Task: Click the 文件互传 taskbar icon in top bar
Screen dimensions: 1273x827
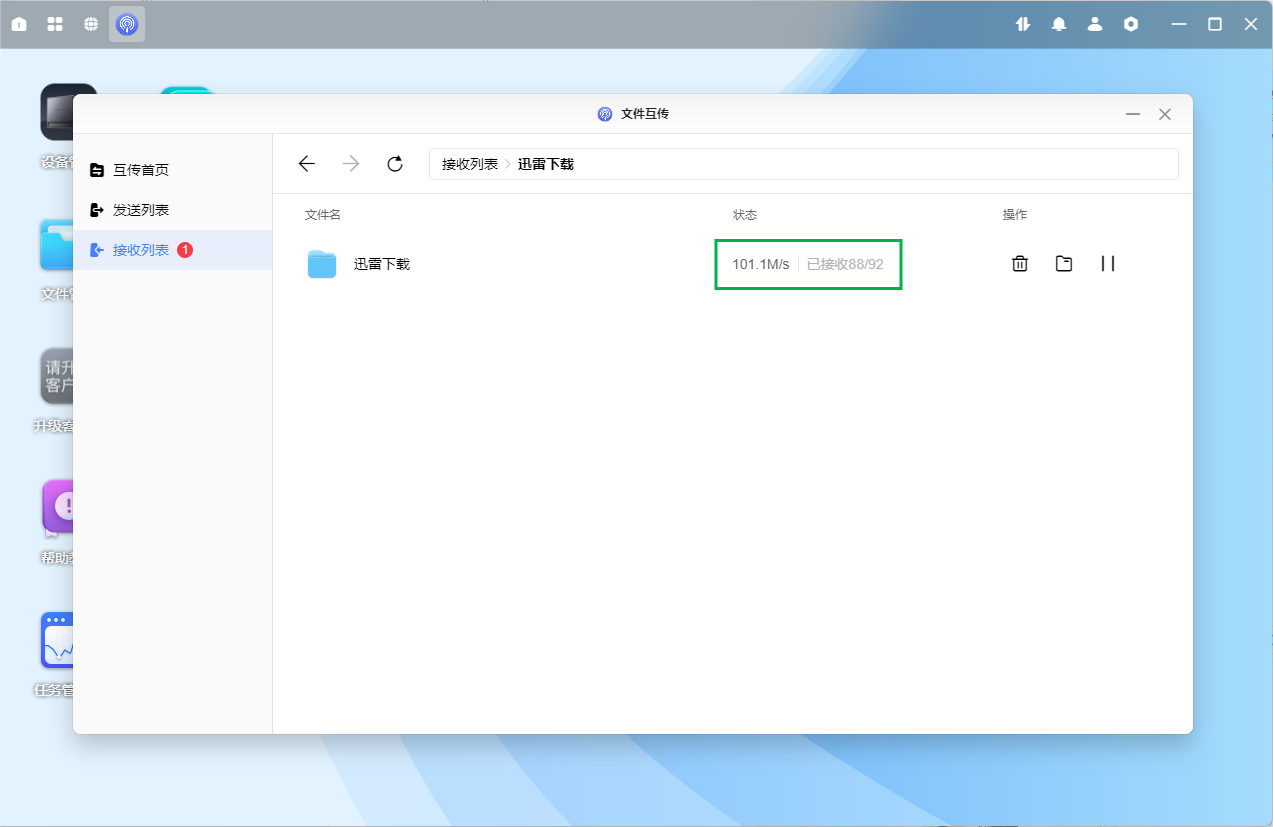Action: [127, 24]
